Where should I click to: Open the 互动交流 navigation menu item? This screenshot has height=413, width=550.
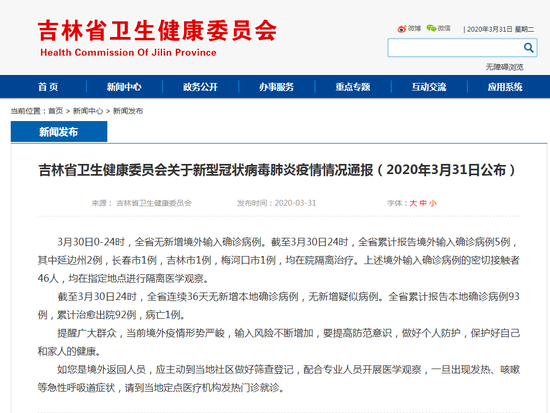point(429,87)
